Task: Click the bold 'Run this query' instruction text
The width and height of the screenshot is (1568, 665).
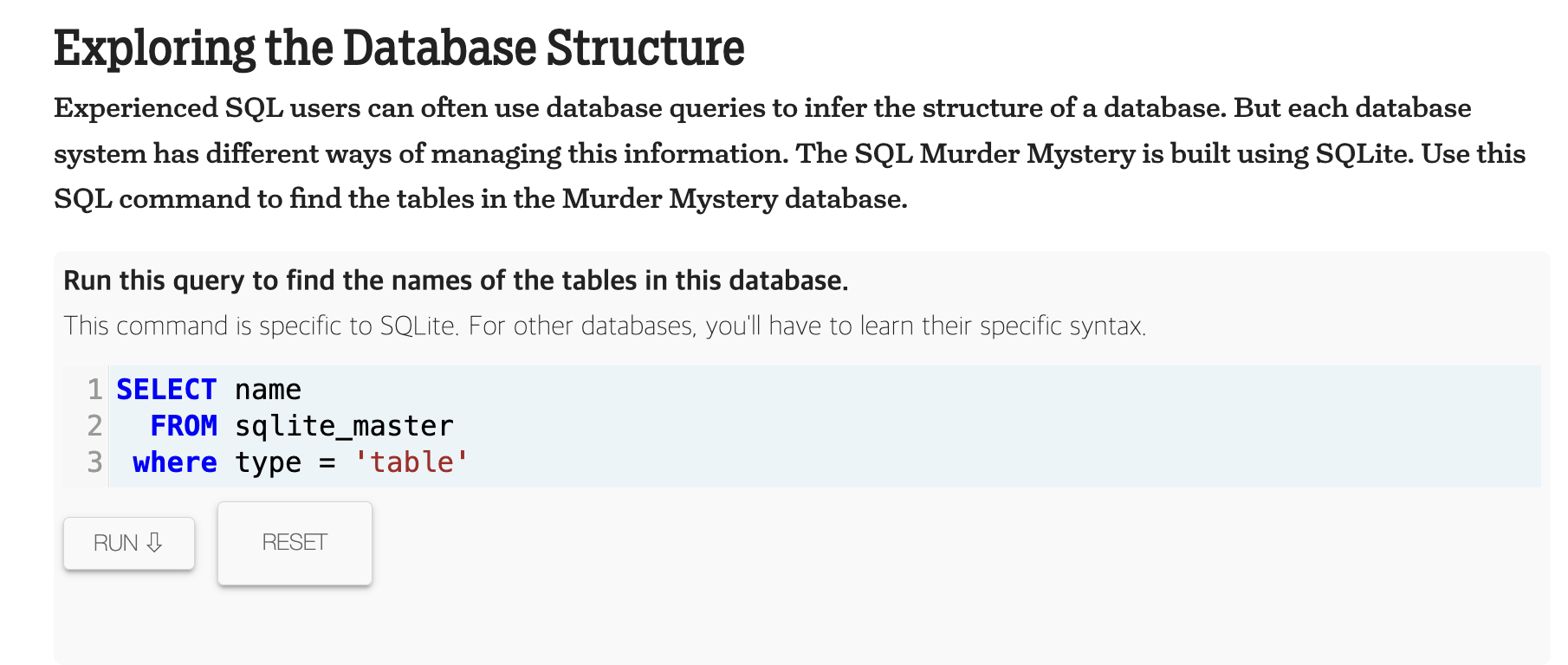Action: 456,281
